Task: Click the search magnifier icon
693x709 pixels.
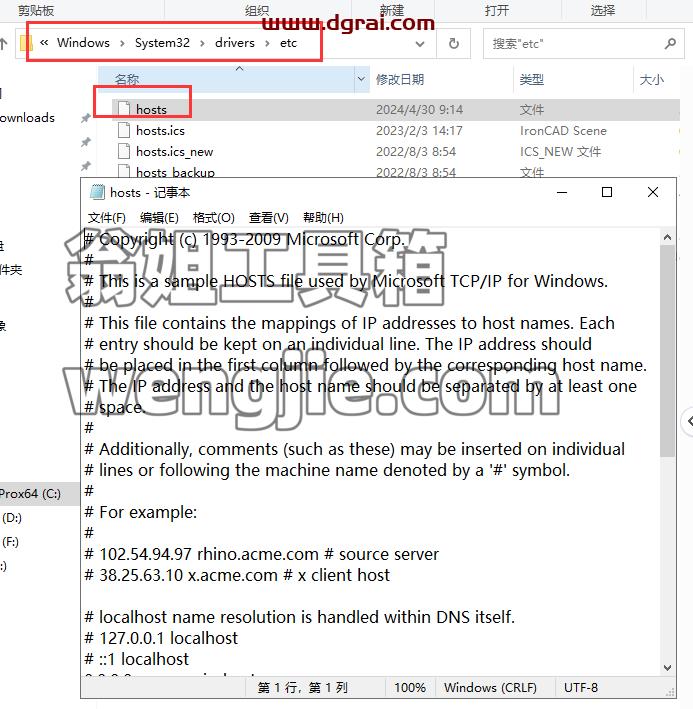Action: [x=670, y=43]
